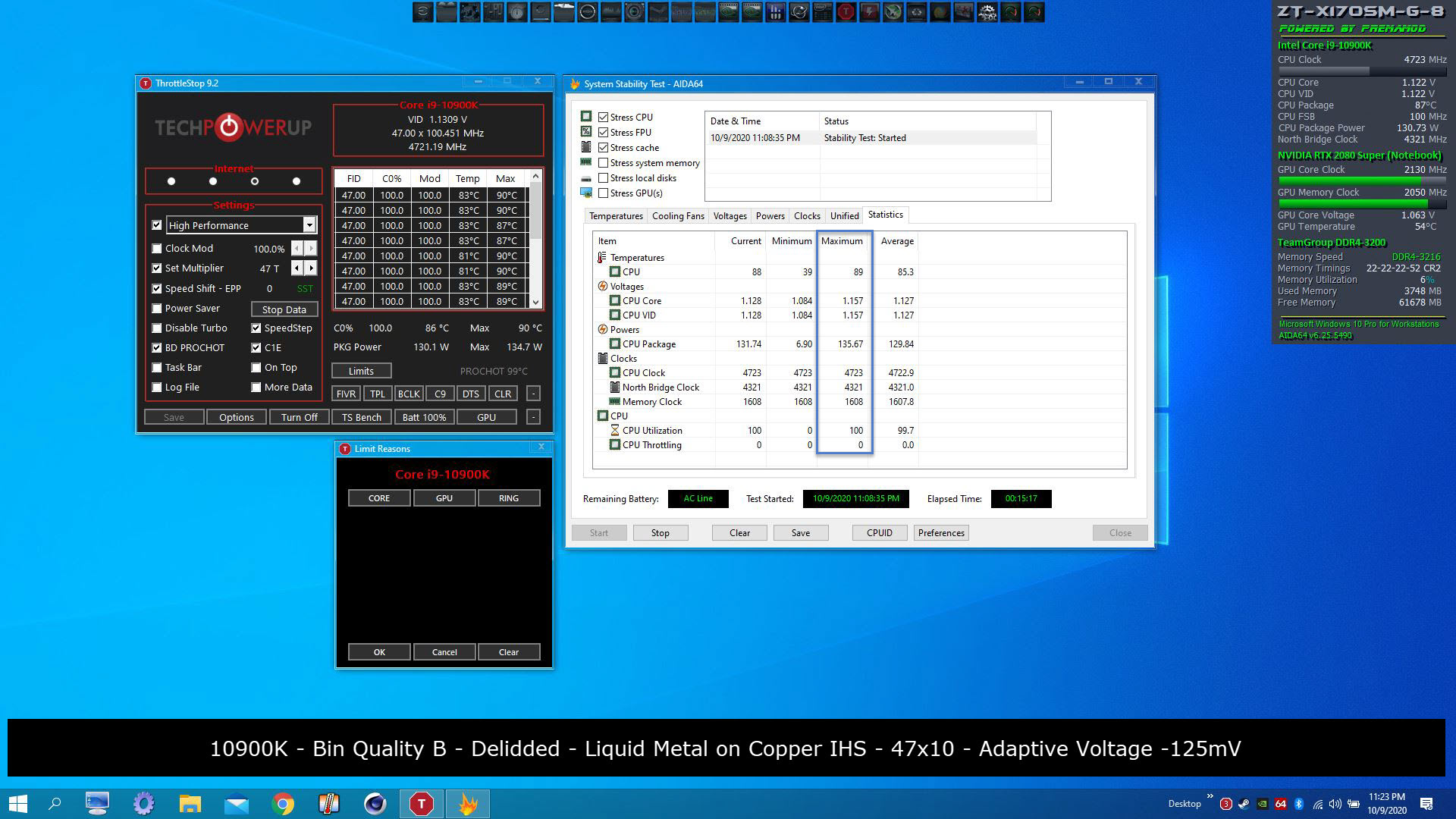Uncheck BD PROCHOT option
The image size is (1456, 819).
pos(157,348)
